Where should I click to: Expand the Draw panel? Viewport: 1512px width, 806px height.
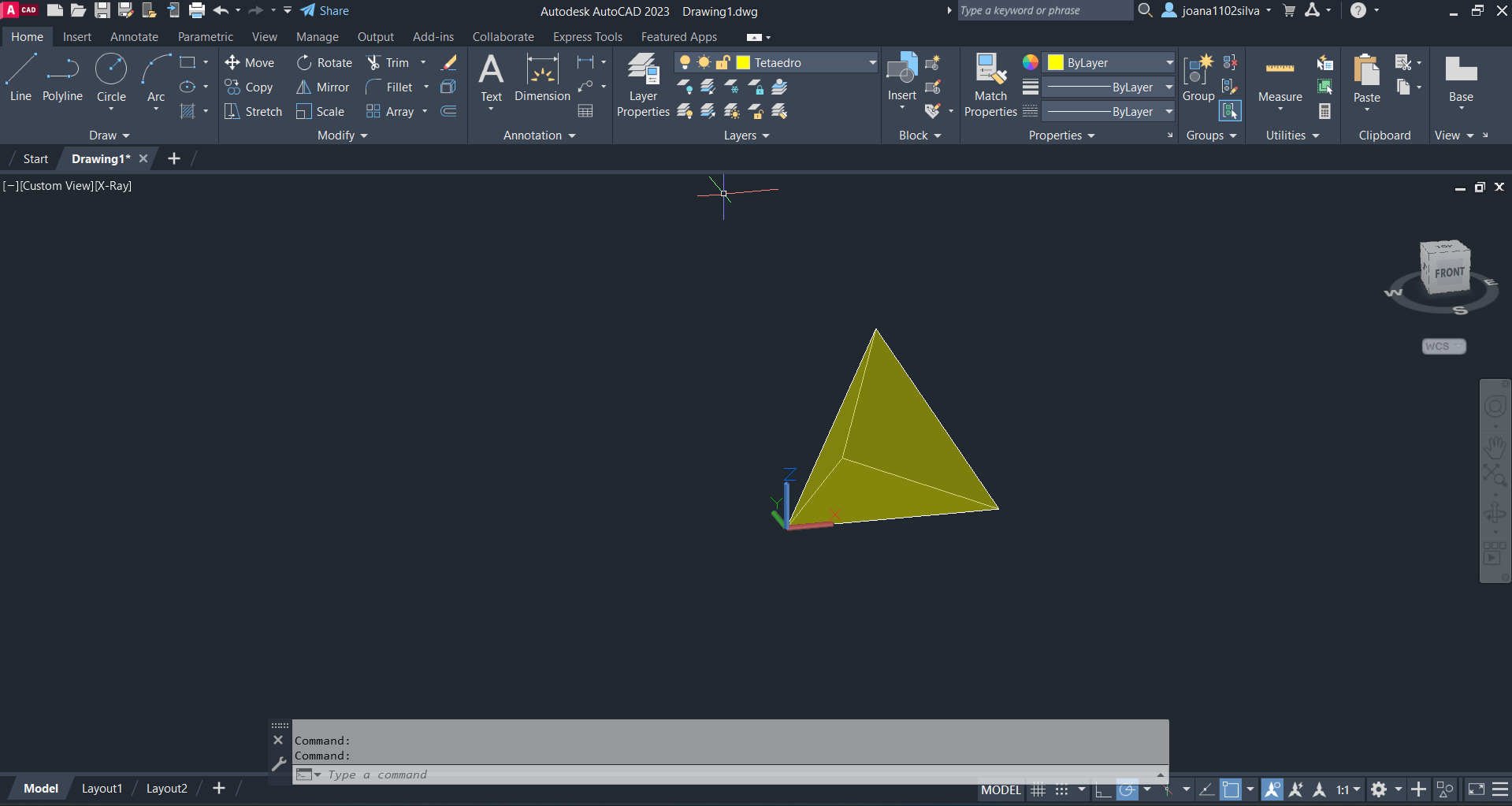pyautogui.click(x=109, y=135)
